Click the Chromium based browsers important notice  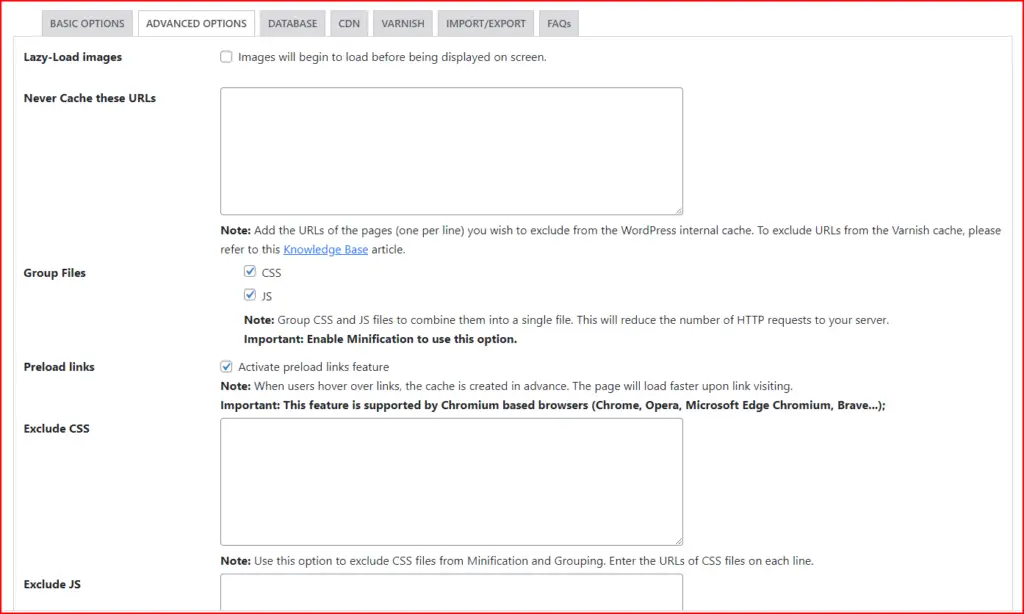pos(552,405)
